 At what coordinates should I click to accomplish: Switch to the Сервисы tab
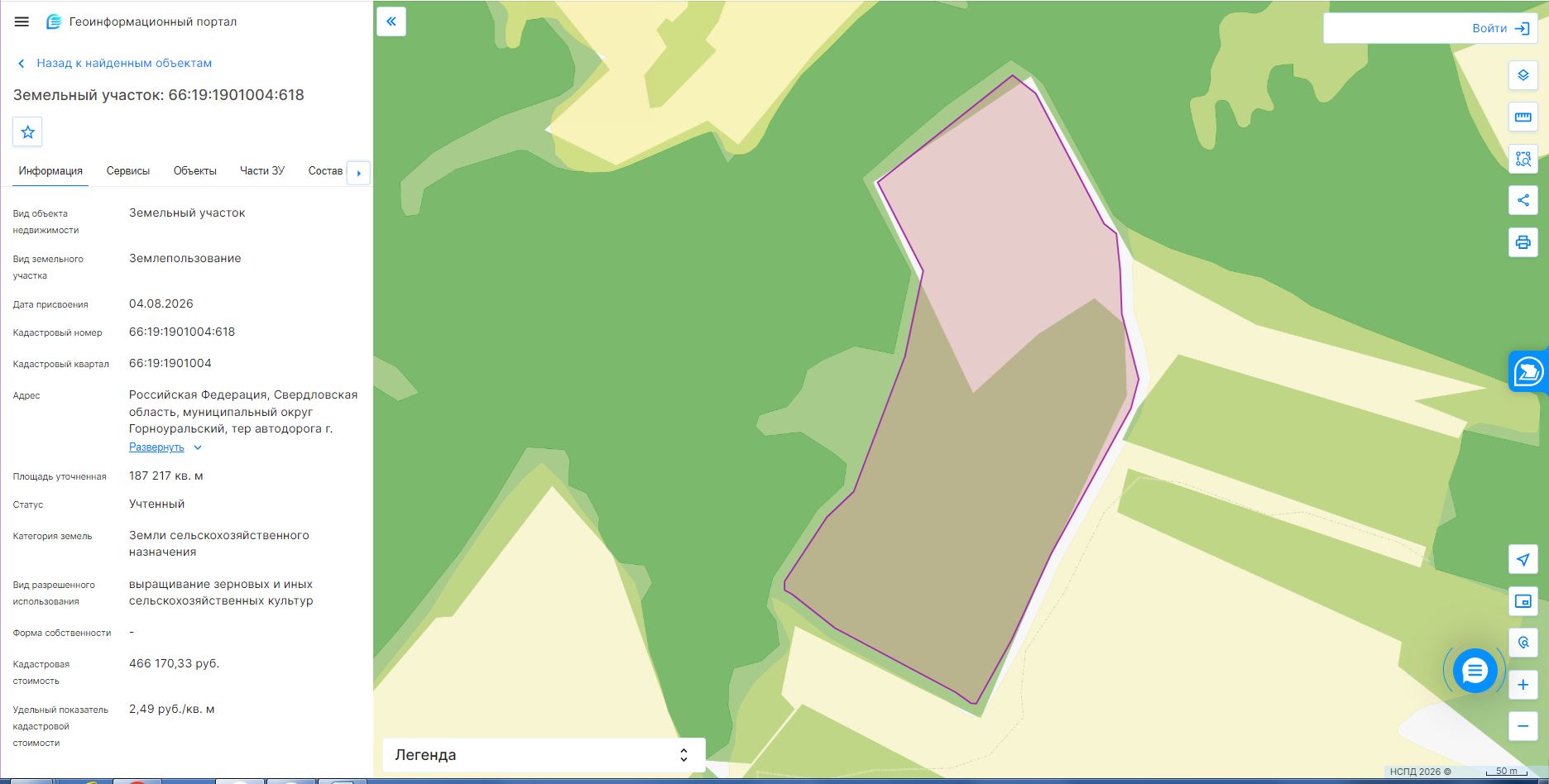click(128, 171)
